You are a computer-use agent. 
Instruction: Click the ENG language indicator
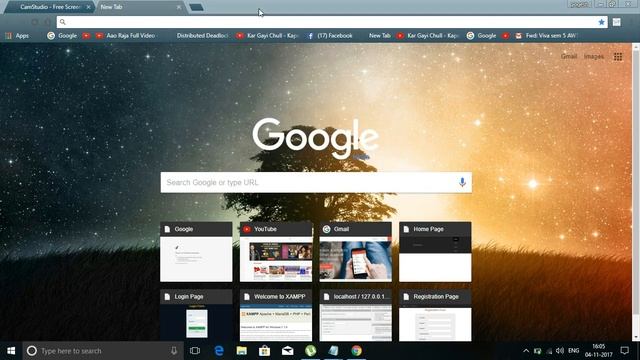[x=573, y=351]
